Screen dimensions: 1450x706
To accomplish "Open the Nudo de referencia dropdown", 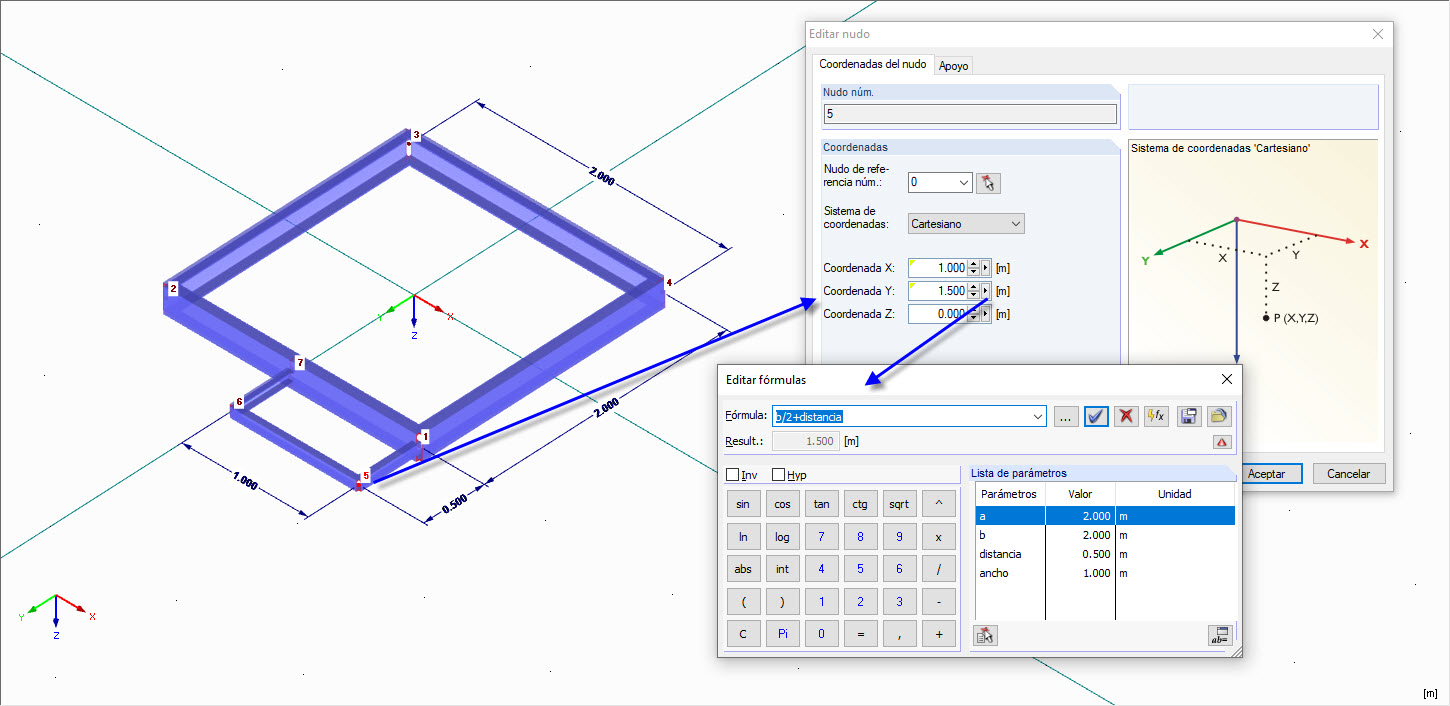I will pos(963,183).
